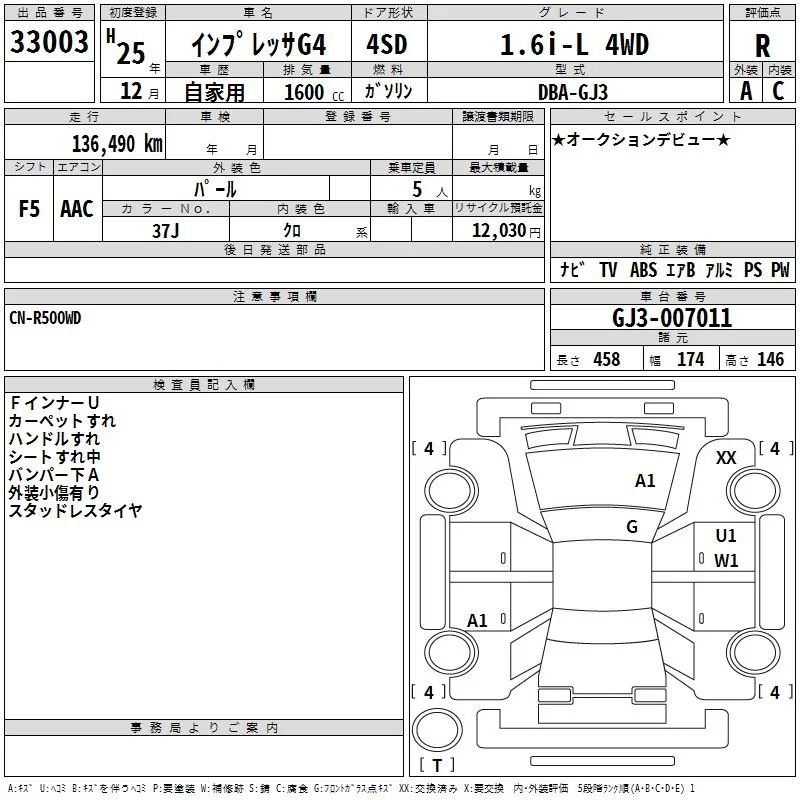800x800 pixels.
Task: Select the G windshield damage marker
Action: tap(632, 527)
